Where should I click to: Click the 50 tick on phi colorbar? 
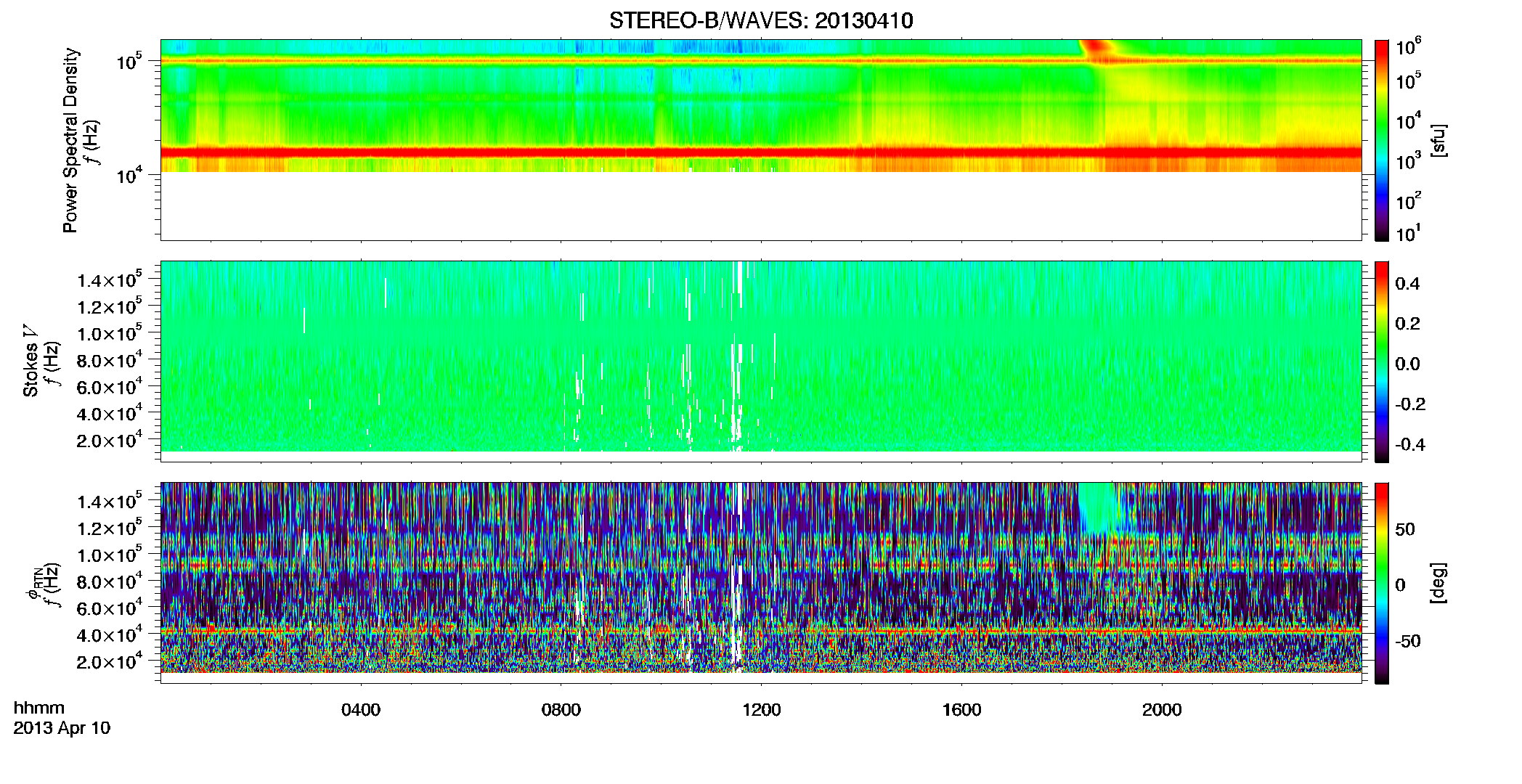pyautogui.click(x=1404, y=529)
